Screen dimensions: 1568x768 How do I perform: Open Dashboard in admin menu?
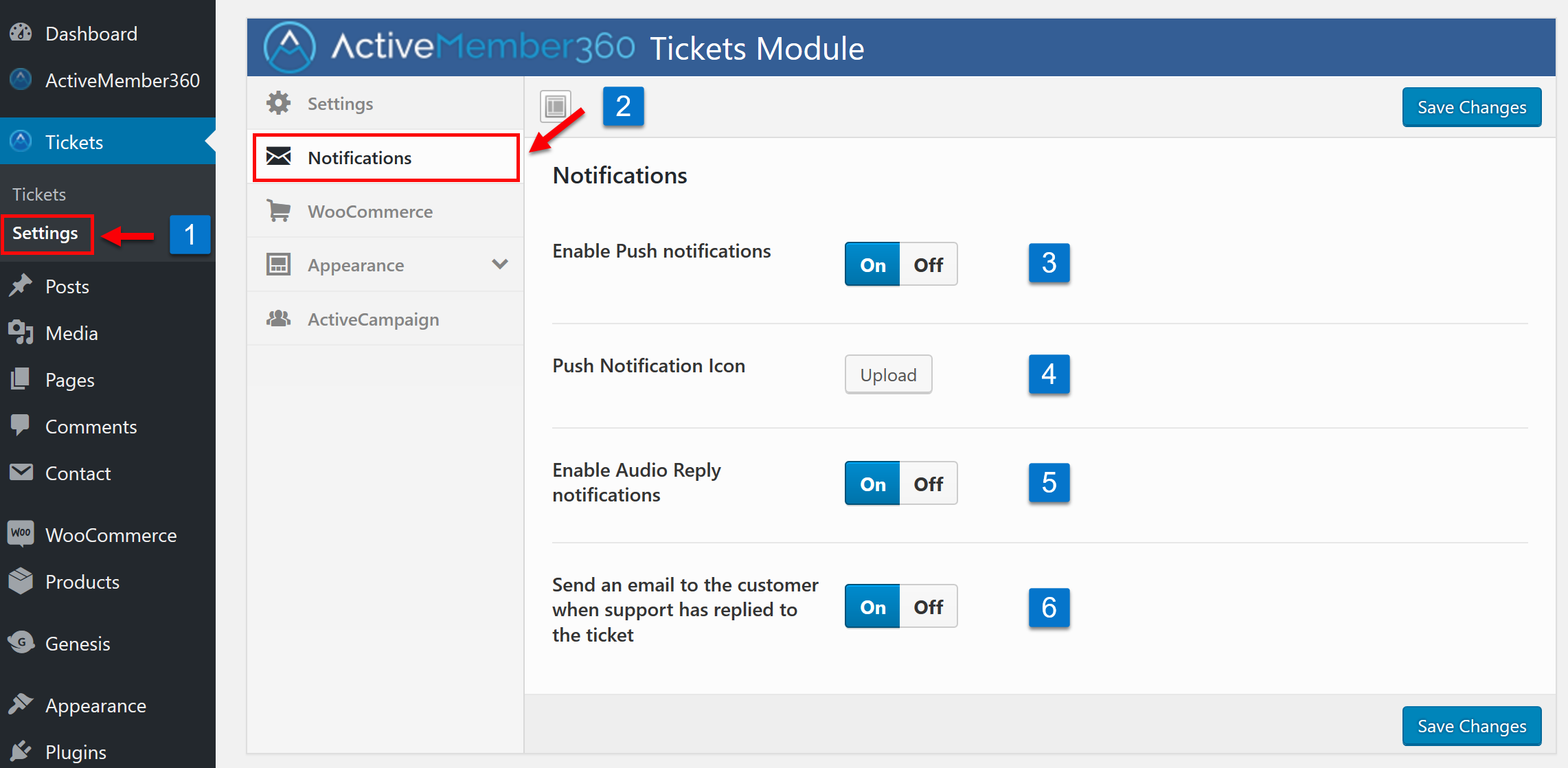coord(108,33)
